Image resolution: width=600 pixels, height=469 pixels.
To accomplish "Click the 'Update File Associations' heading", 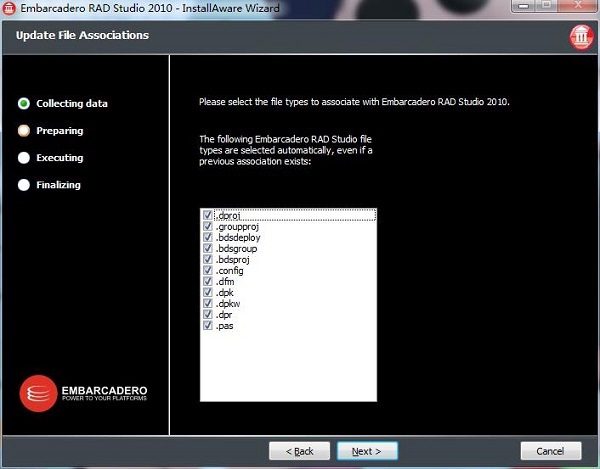I will click(x=82, y=35).
